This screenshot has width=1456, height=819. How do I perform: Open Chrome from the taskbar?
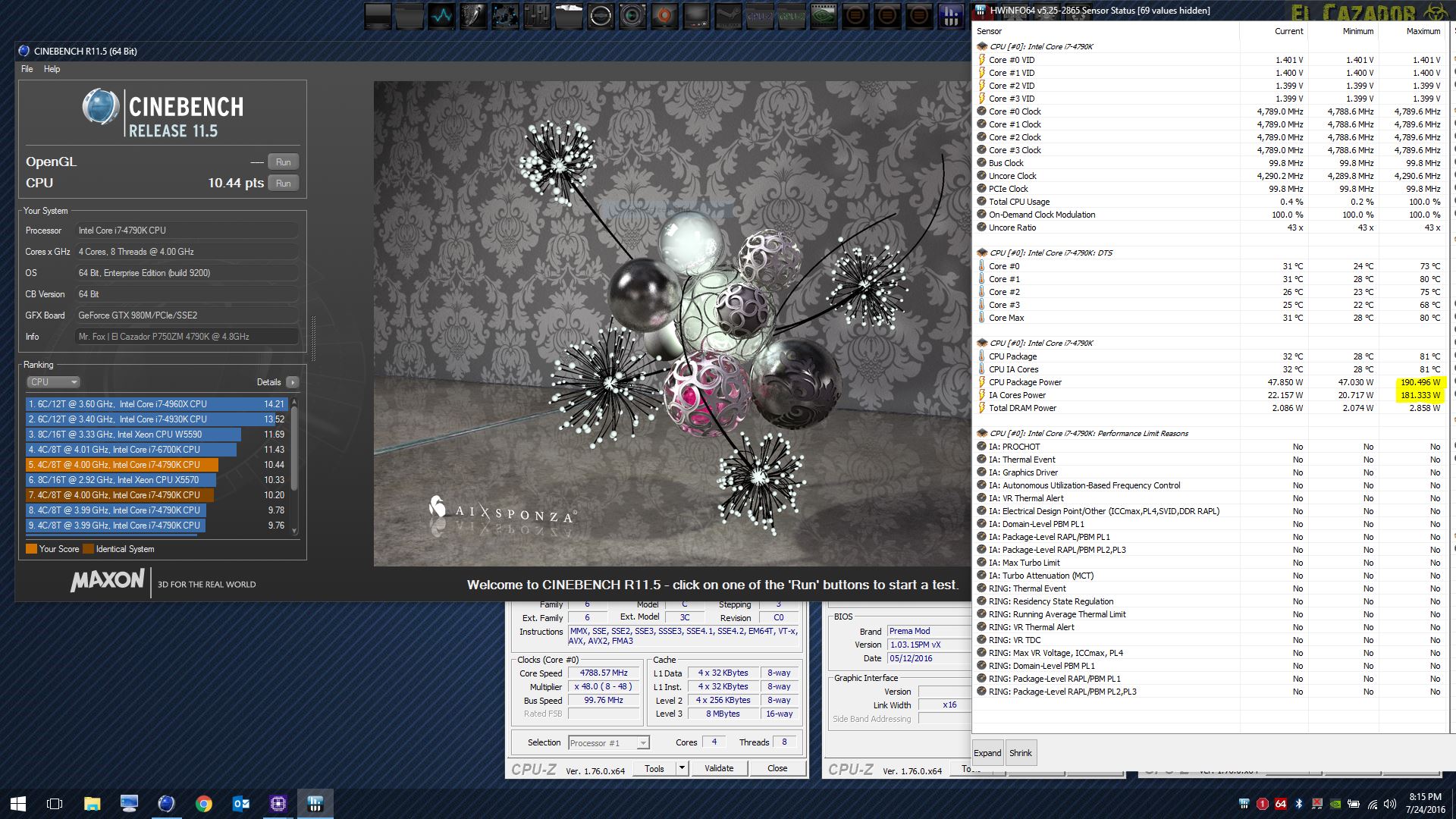click(203, 803)
